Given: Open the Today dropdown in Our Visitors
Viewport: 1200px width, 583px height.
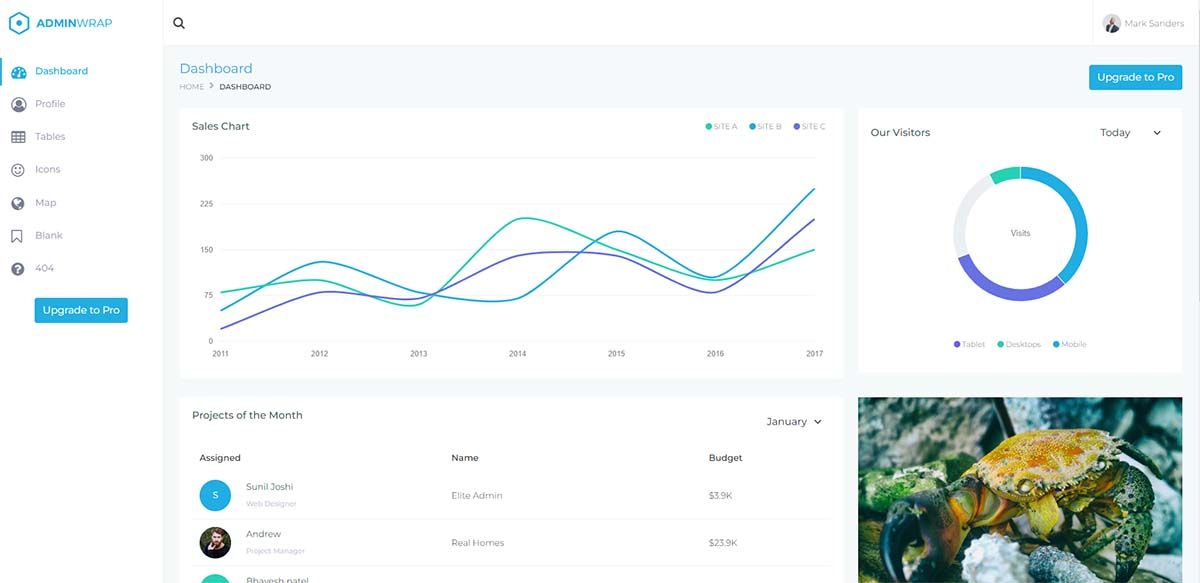Looking at the screenshot, I should point(1130,133).
